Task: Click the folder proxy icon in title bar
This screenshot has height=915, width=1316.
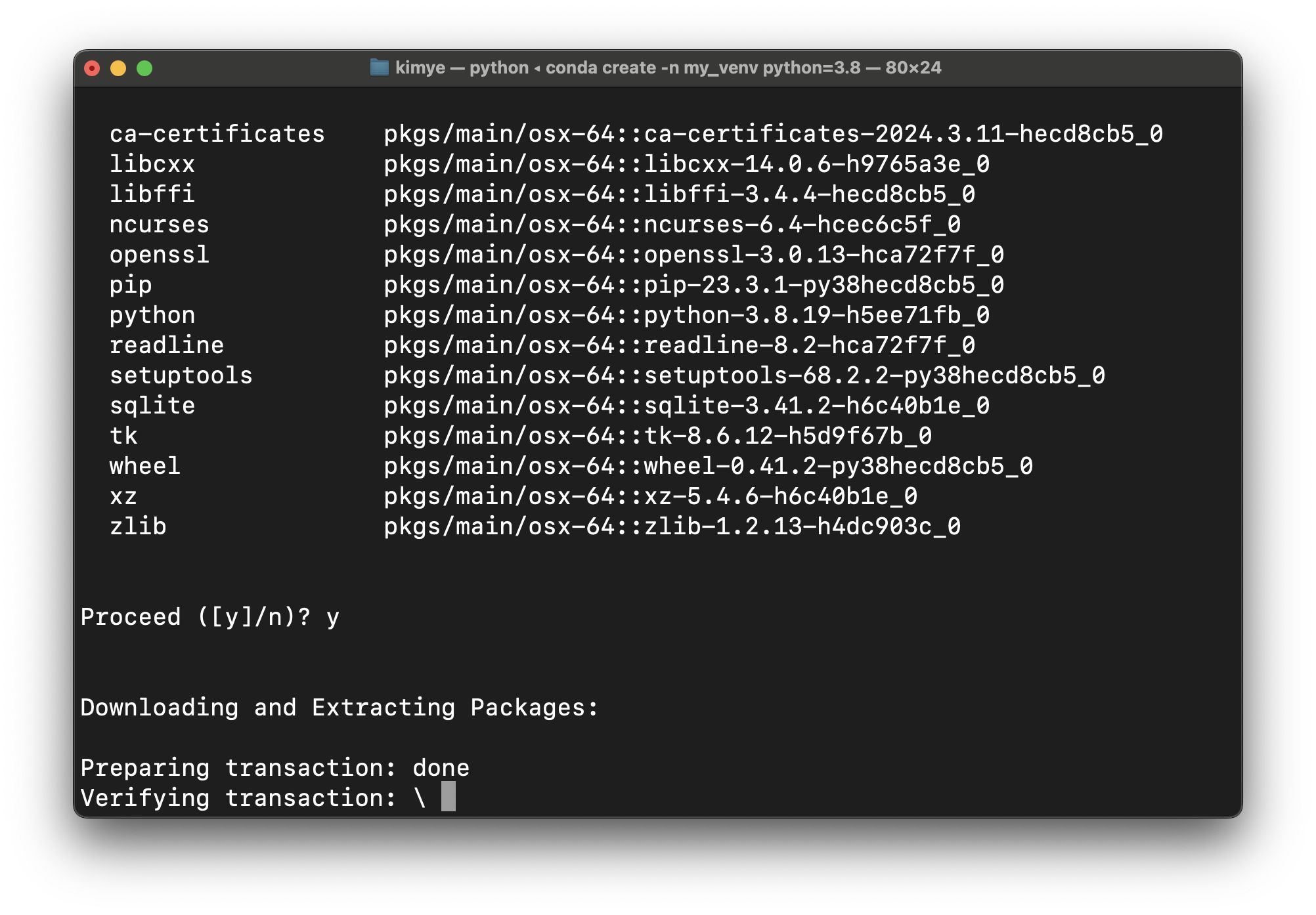Action: (379, 68)
